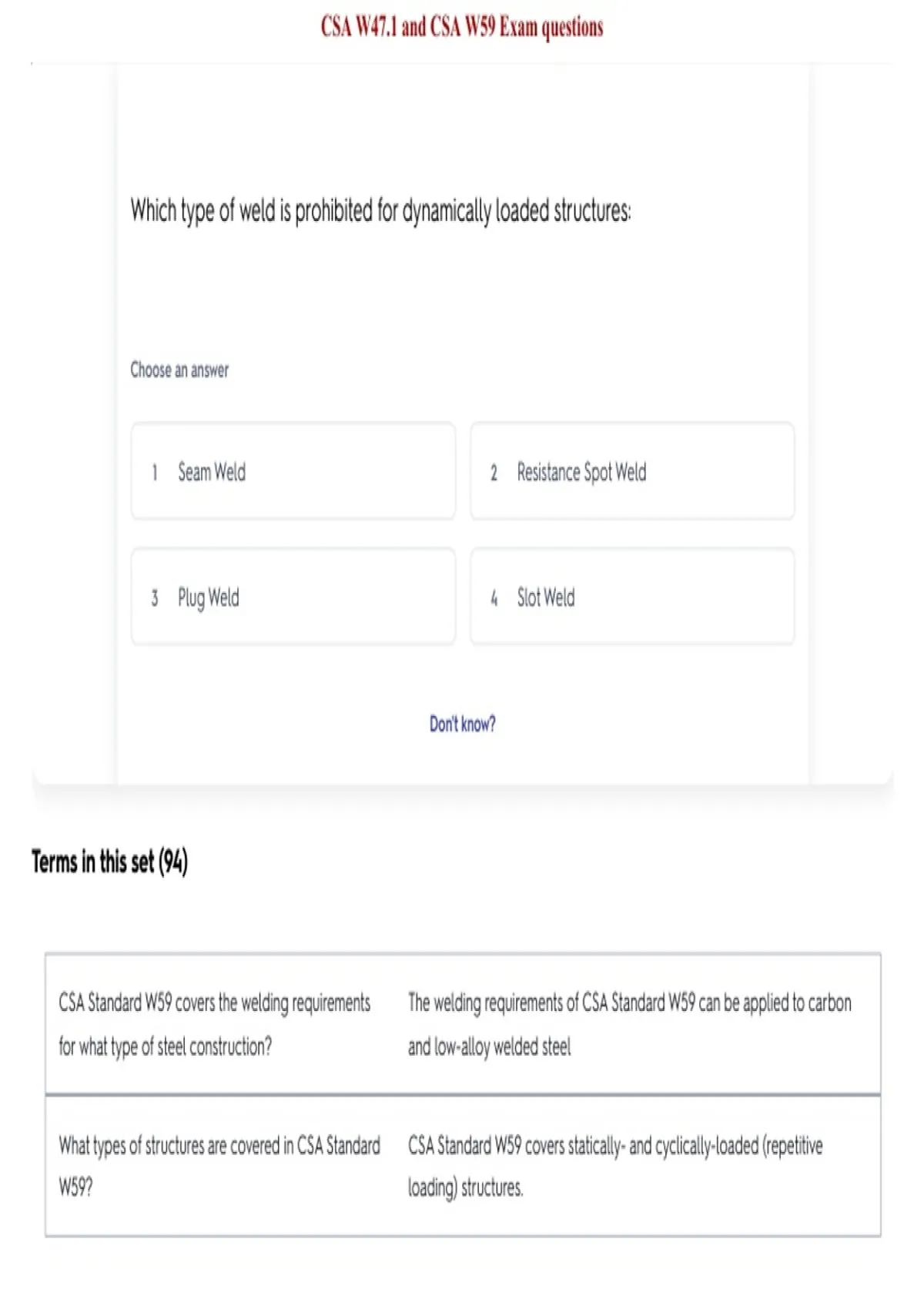Click the divider line between the two term rows
Screen dimensions: 924x1309
point(463,1094)
